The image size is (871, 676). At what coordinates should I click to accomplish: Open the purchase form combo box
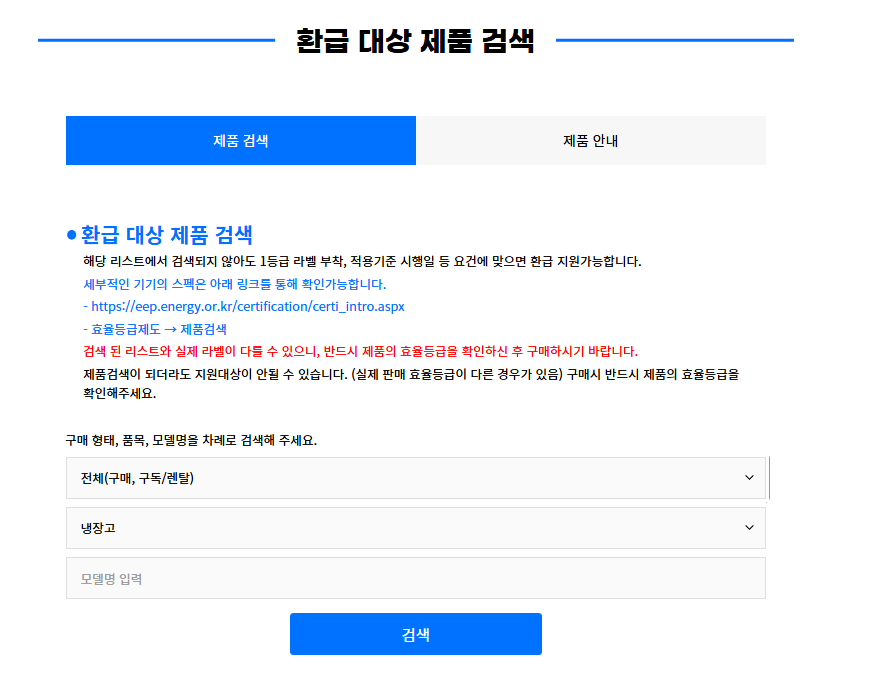[415, 478]
